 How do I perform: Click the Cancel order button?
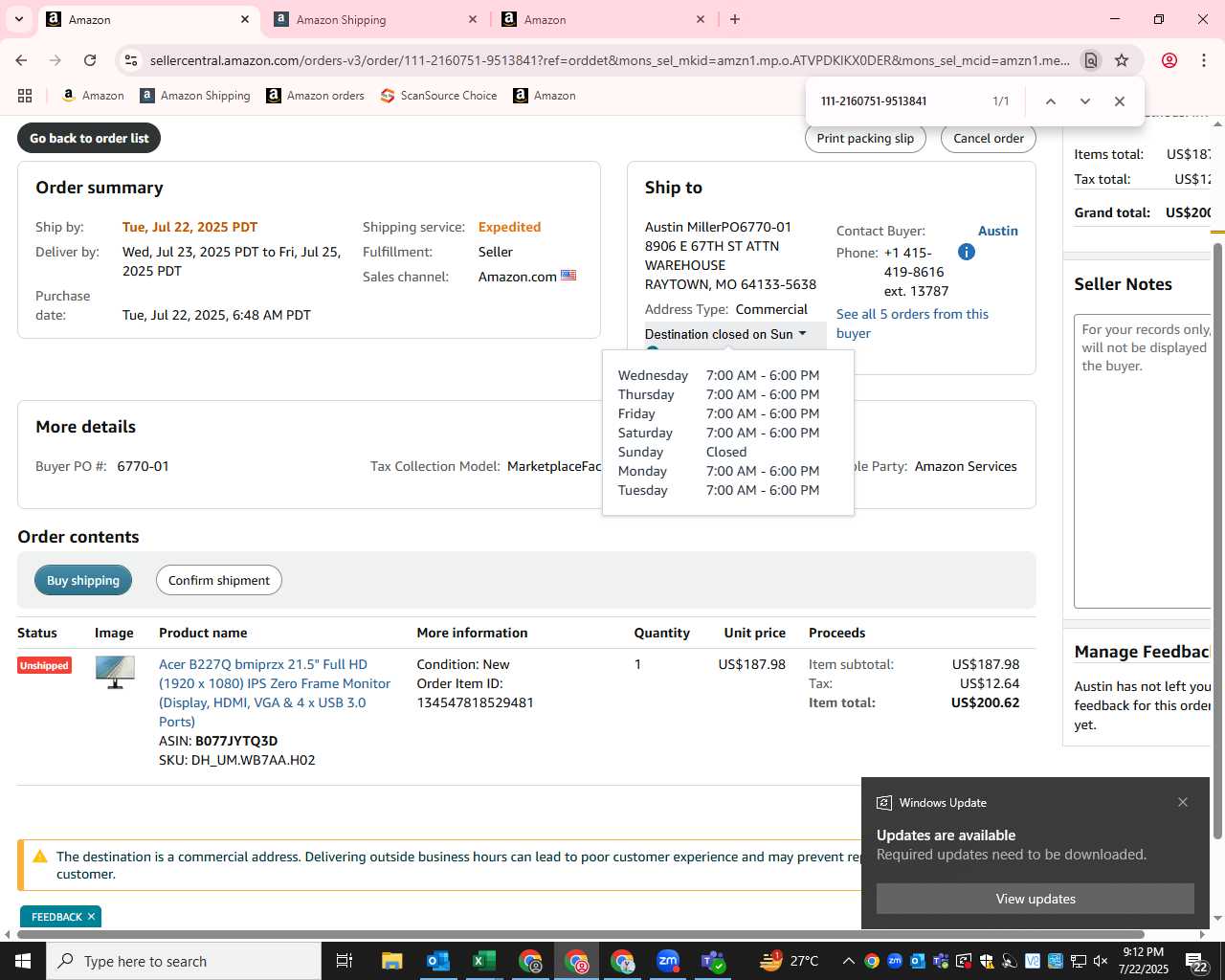pos(989,138)
